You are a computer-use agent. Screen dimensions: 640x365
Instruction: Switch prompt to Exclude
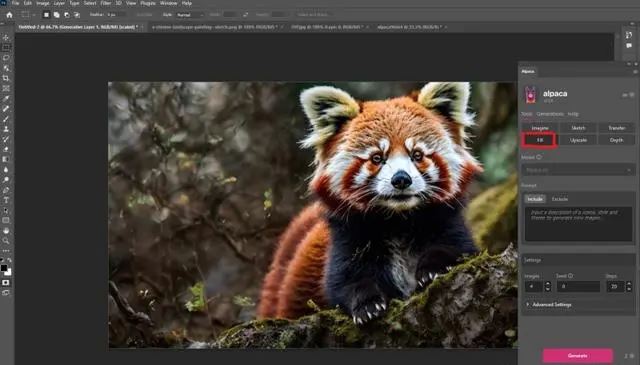pyautogui.click(x=560, y=199)
